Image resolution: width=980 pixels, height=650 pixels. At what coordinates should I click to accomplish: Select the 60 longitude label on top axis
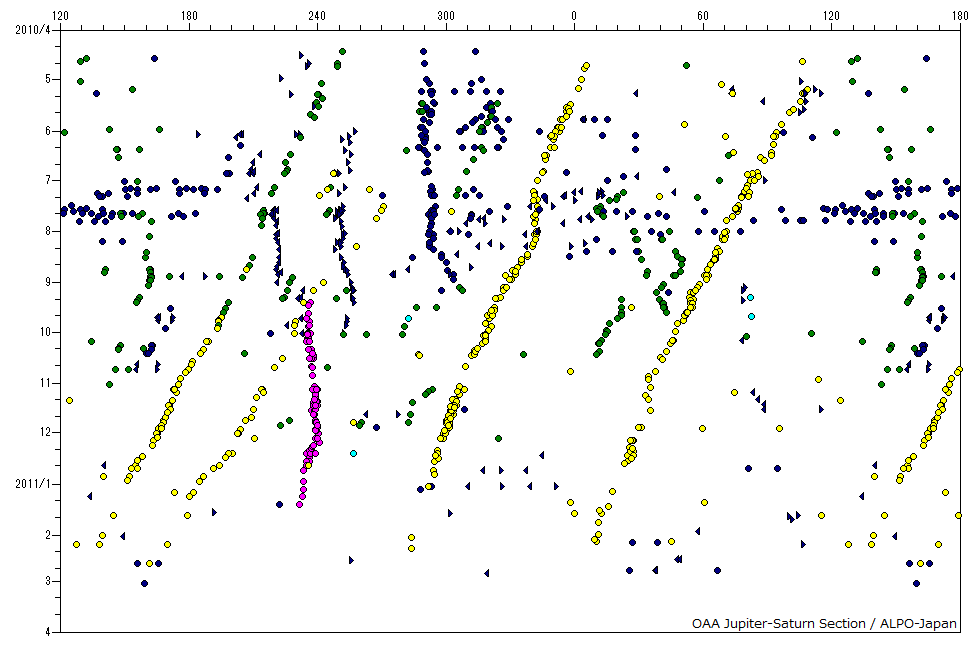pyautogui.click(x=702, y=16)
